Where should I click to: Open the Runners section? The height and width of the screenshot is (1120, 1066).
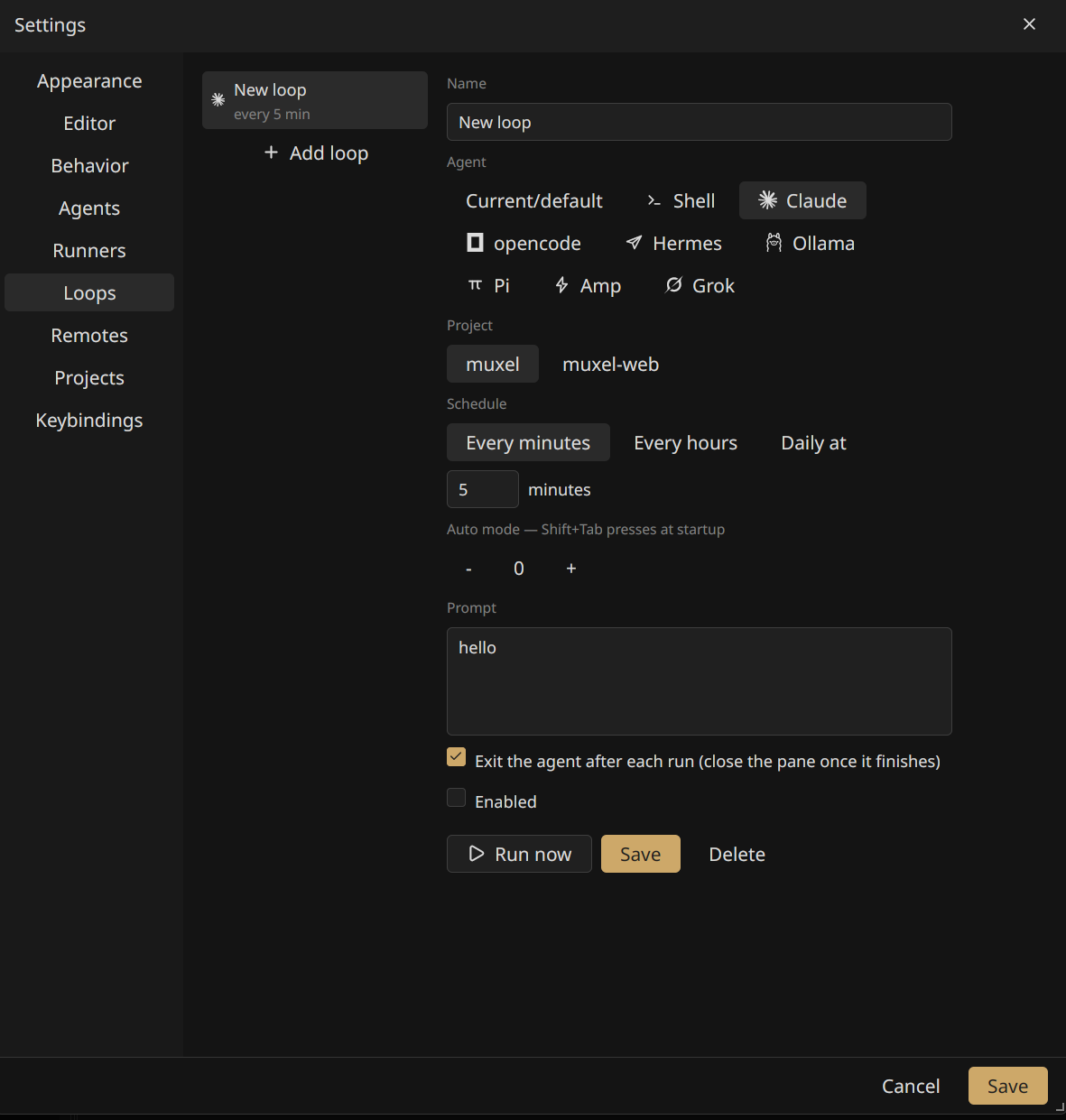[89, 250]
